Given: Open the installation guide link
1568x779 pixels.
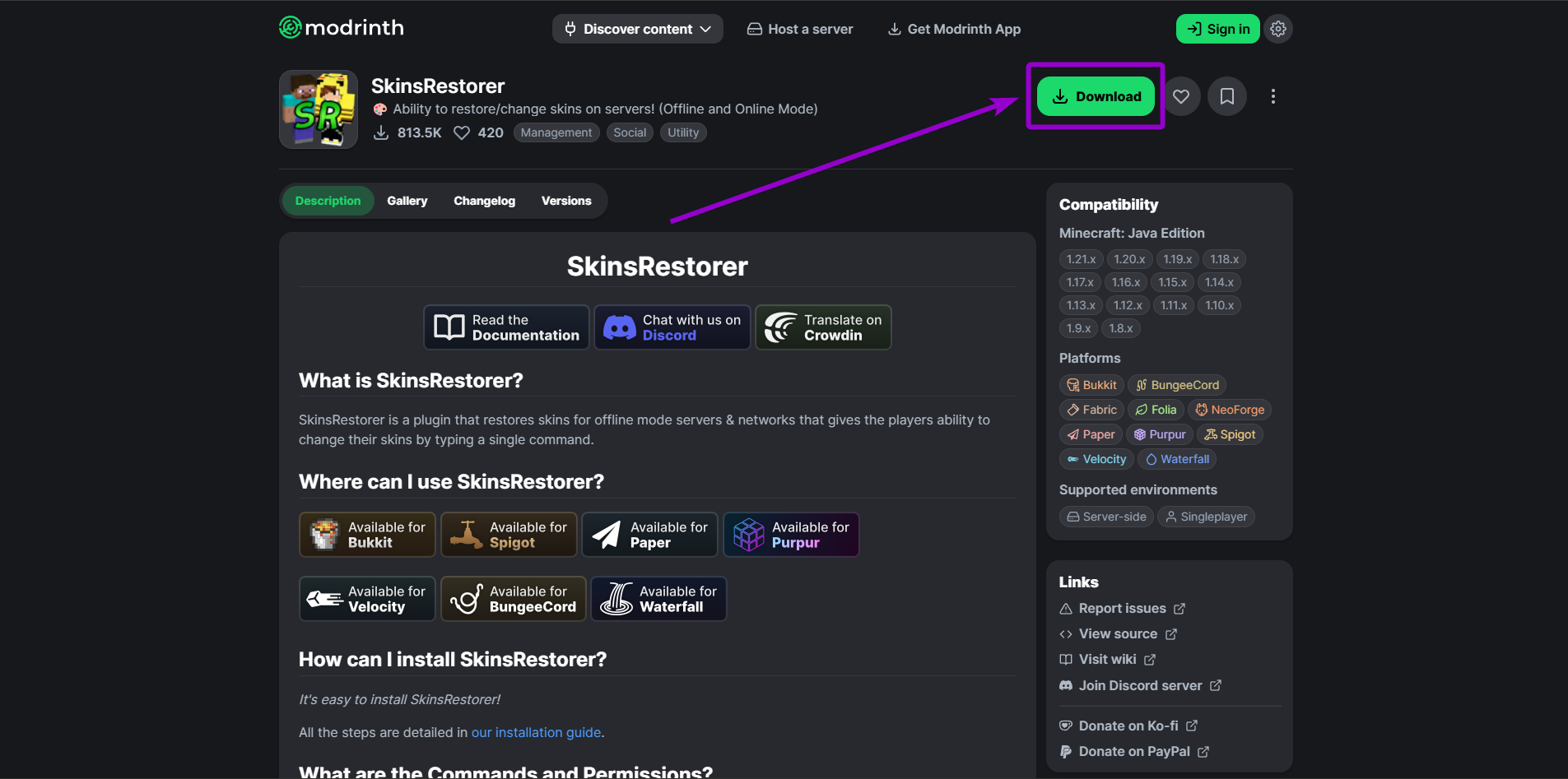Looking at the screenshot, I should point(536,732).
